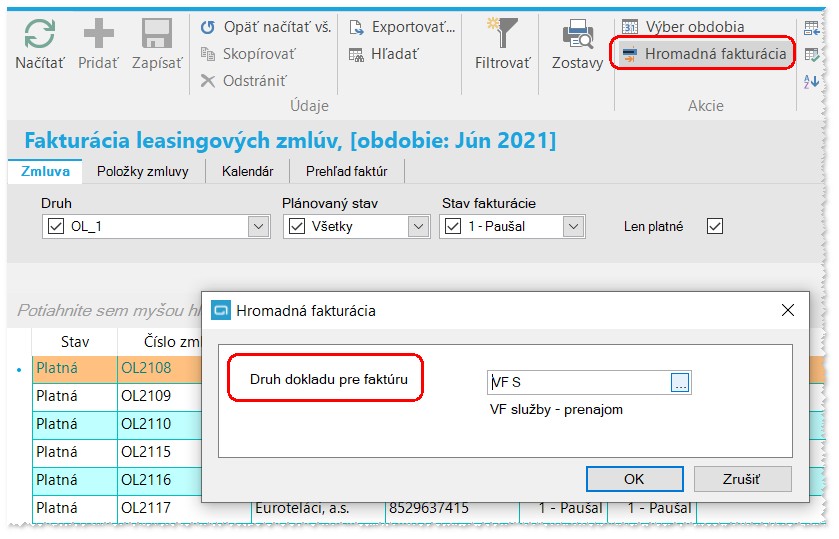Open Výber obdobia period selection
The image size is (839, 539).
coord(683,27)
